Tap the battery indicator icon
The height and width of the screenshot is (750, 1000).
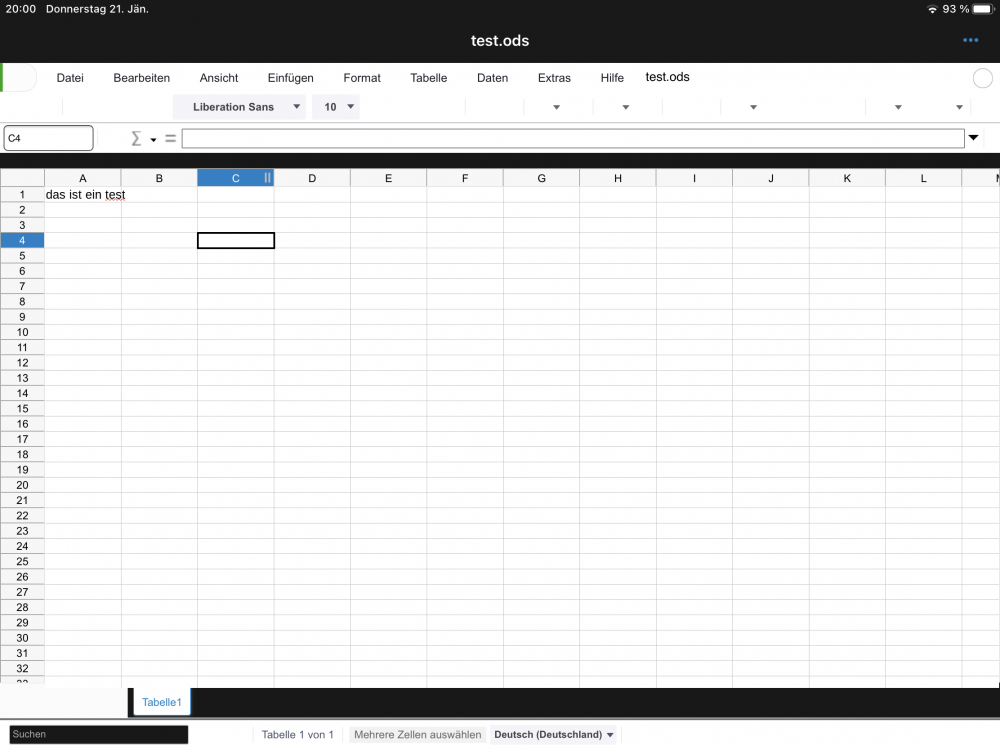pos(983,9)
